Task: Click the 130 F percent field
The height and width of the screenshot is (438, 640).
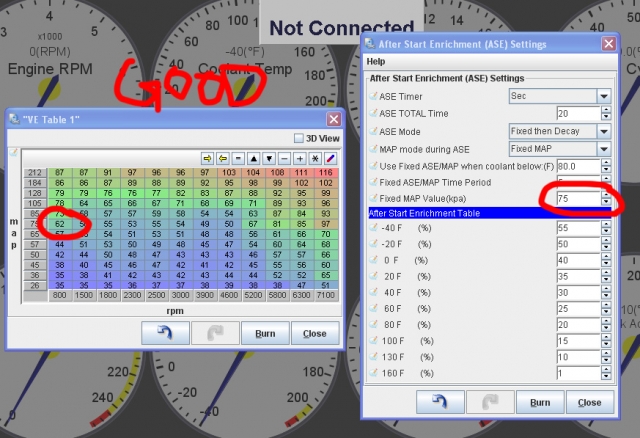Action: 578,357
